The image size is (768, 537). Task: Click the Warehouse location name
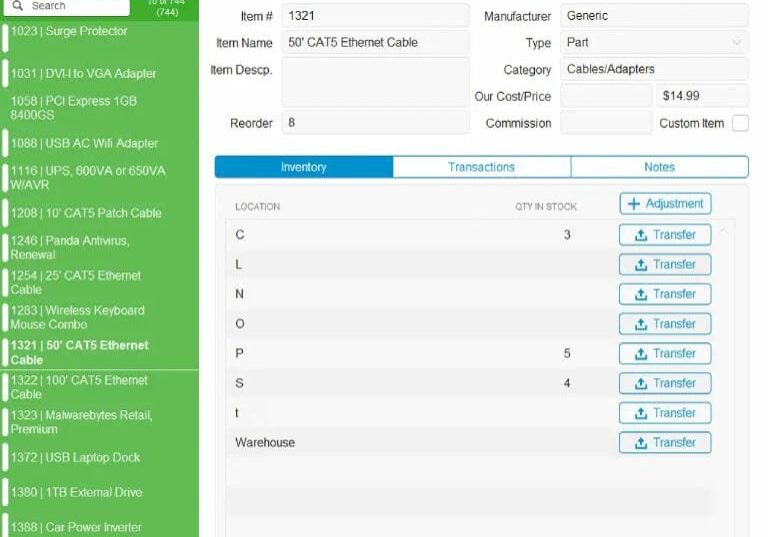(x=265, y=442)
